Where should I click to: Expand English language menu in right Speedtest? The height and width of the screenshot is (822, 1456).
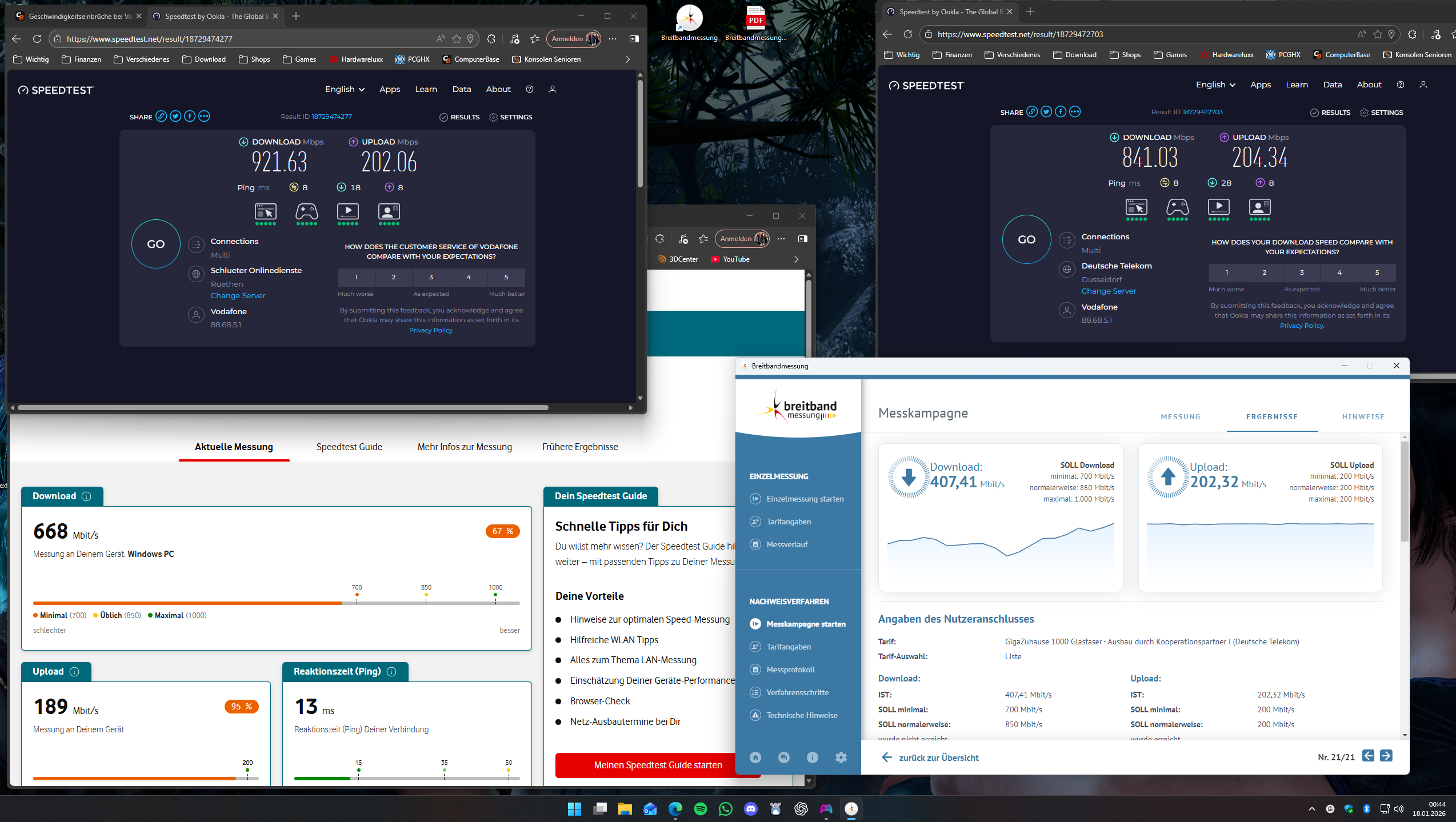1215,85
